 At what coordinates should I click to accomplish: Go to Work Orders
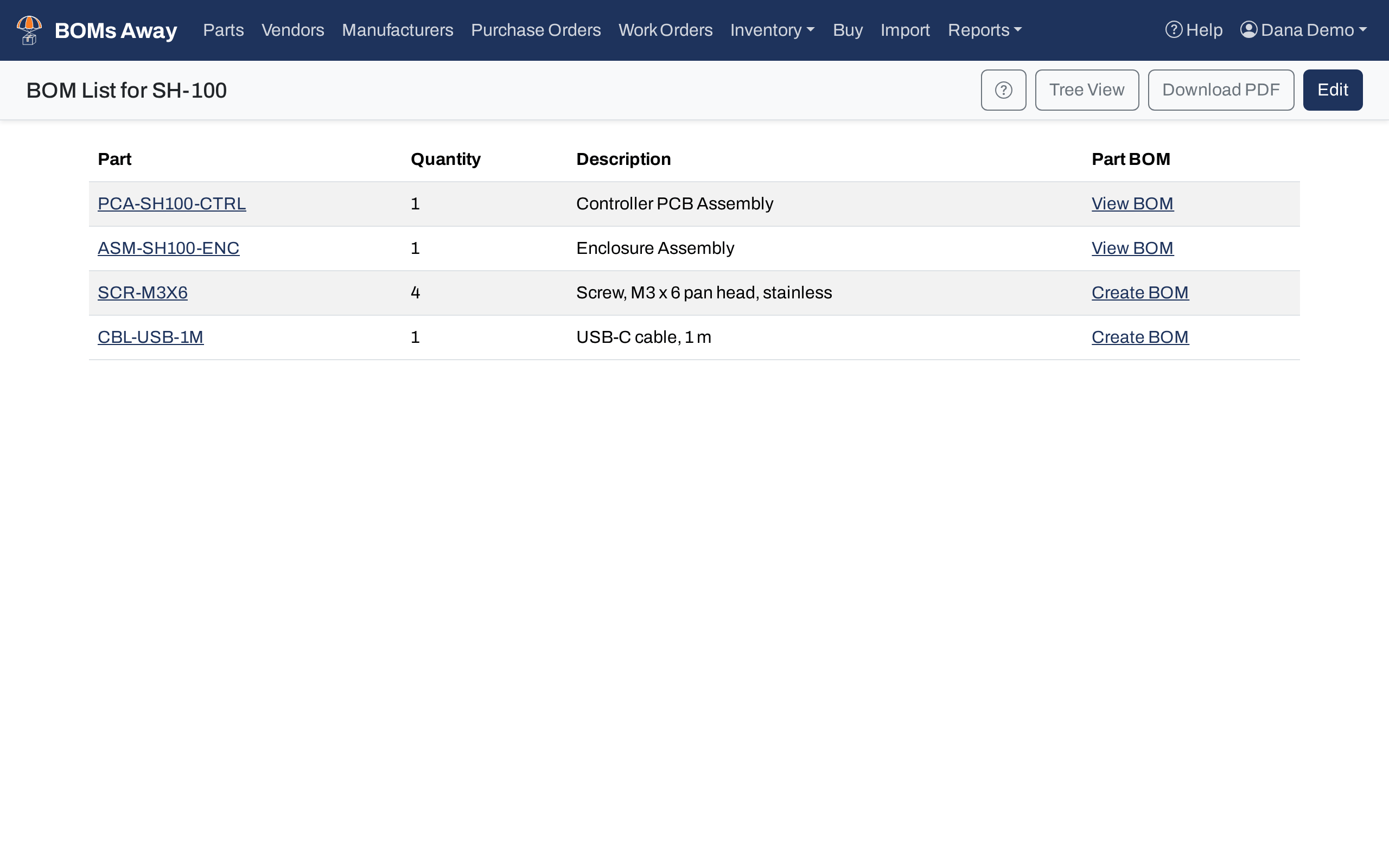pyautogui.click(x=665, y=30)
